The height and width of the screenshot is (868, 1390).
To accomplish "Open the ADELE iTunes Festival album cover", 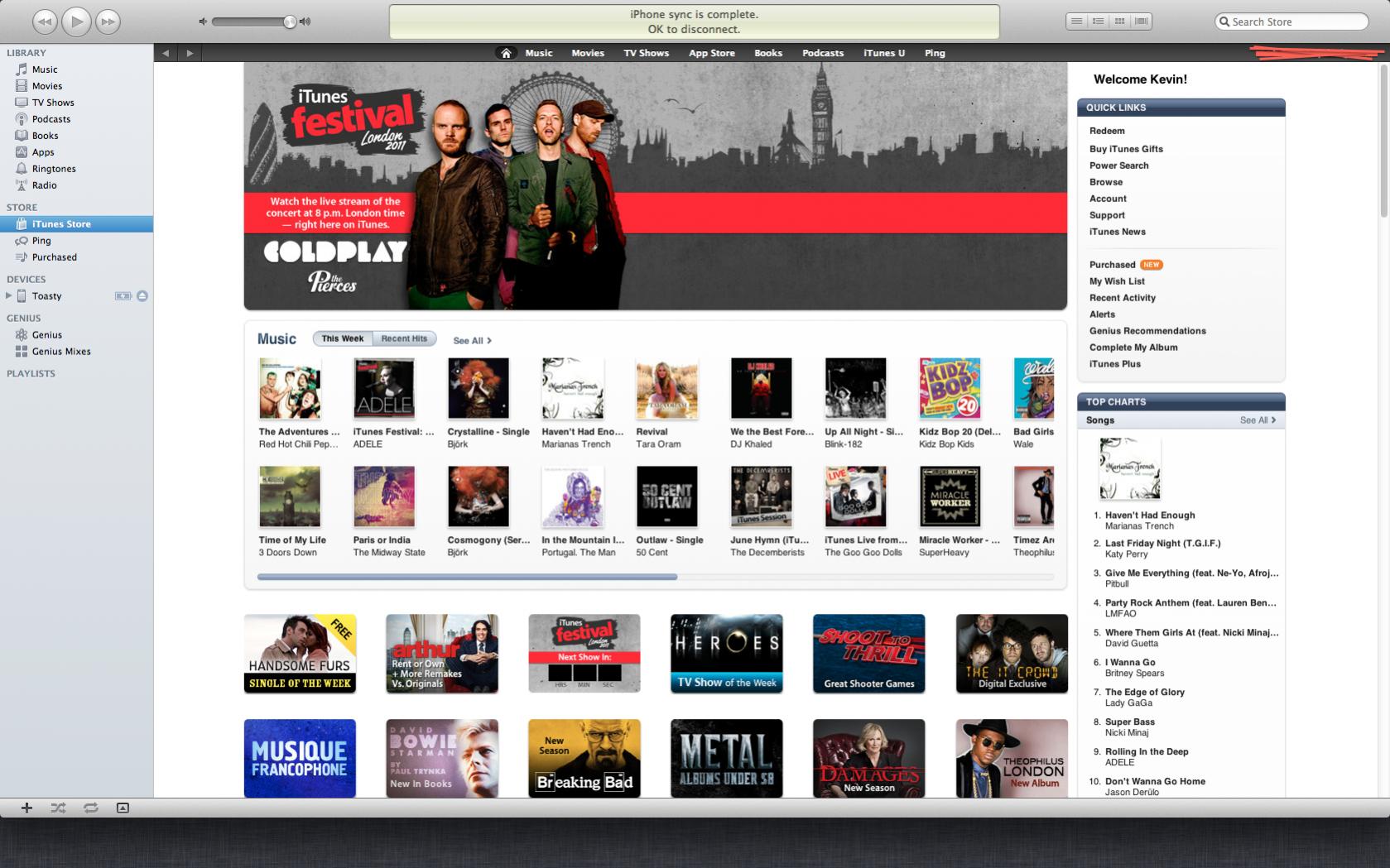I will pos(384,388).
